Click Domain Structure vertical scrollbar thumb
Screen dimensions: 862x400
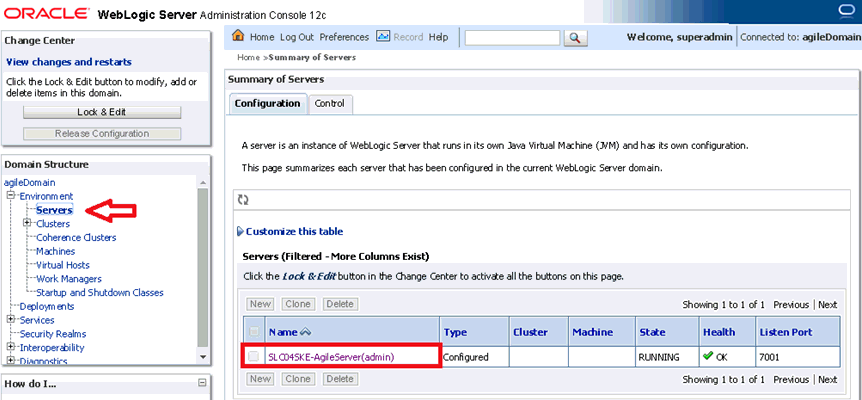pos(203,268)
